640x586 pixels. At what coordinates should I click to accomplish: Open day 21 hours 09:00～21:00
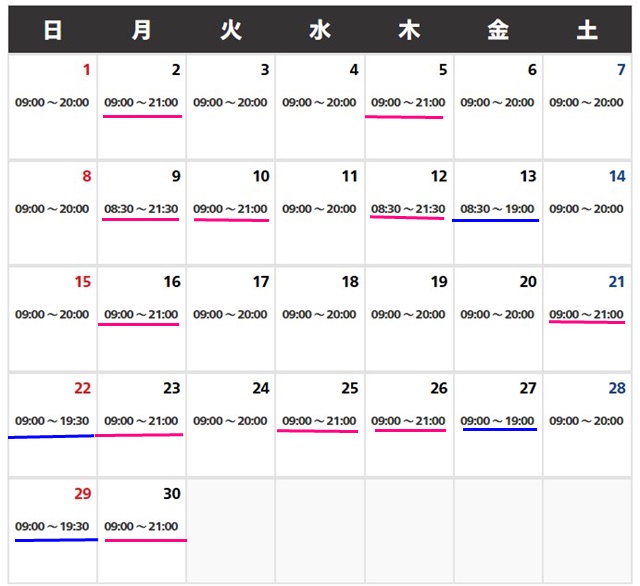point(586,314)
